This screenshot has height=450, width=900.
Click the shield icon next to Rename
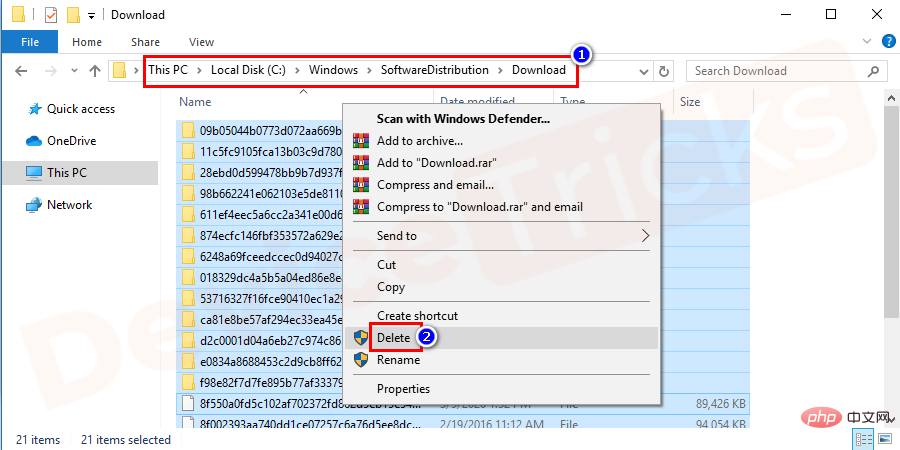[x=360, y=360]
